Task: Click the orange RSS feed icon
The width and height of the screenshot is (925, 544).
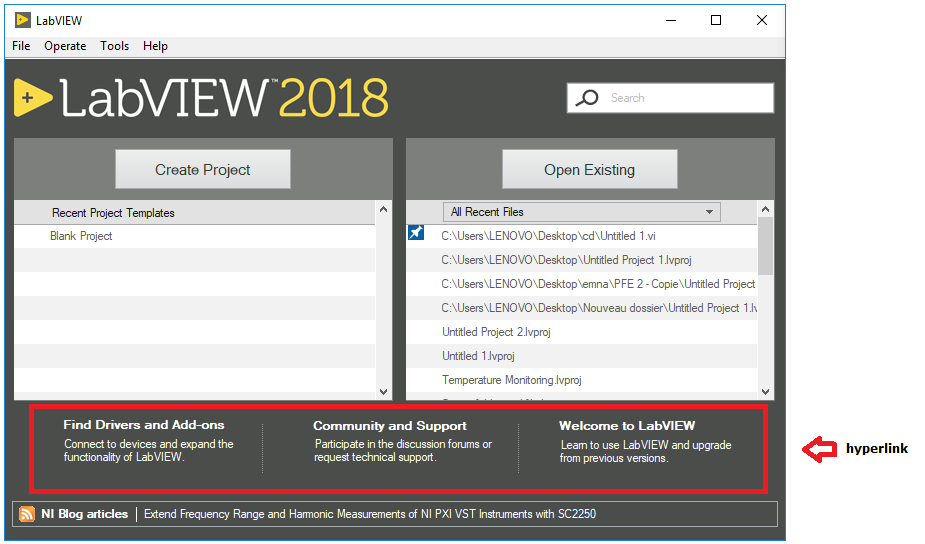Action: [x=27, y=514]
